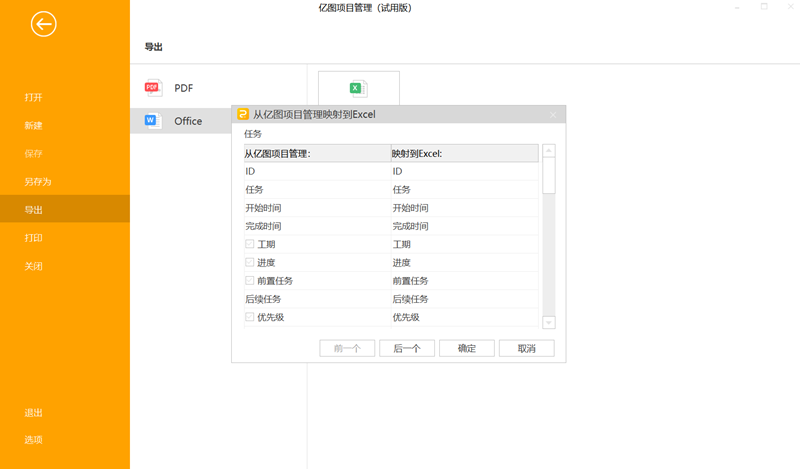Click the 任务 section label in the dialog

[x=253, y=134]
